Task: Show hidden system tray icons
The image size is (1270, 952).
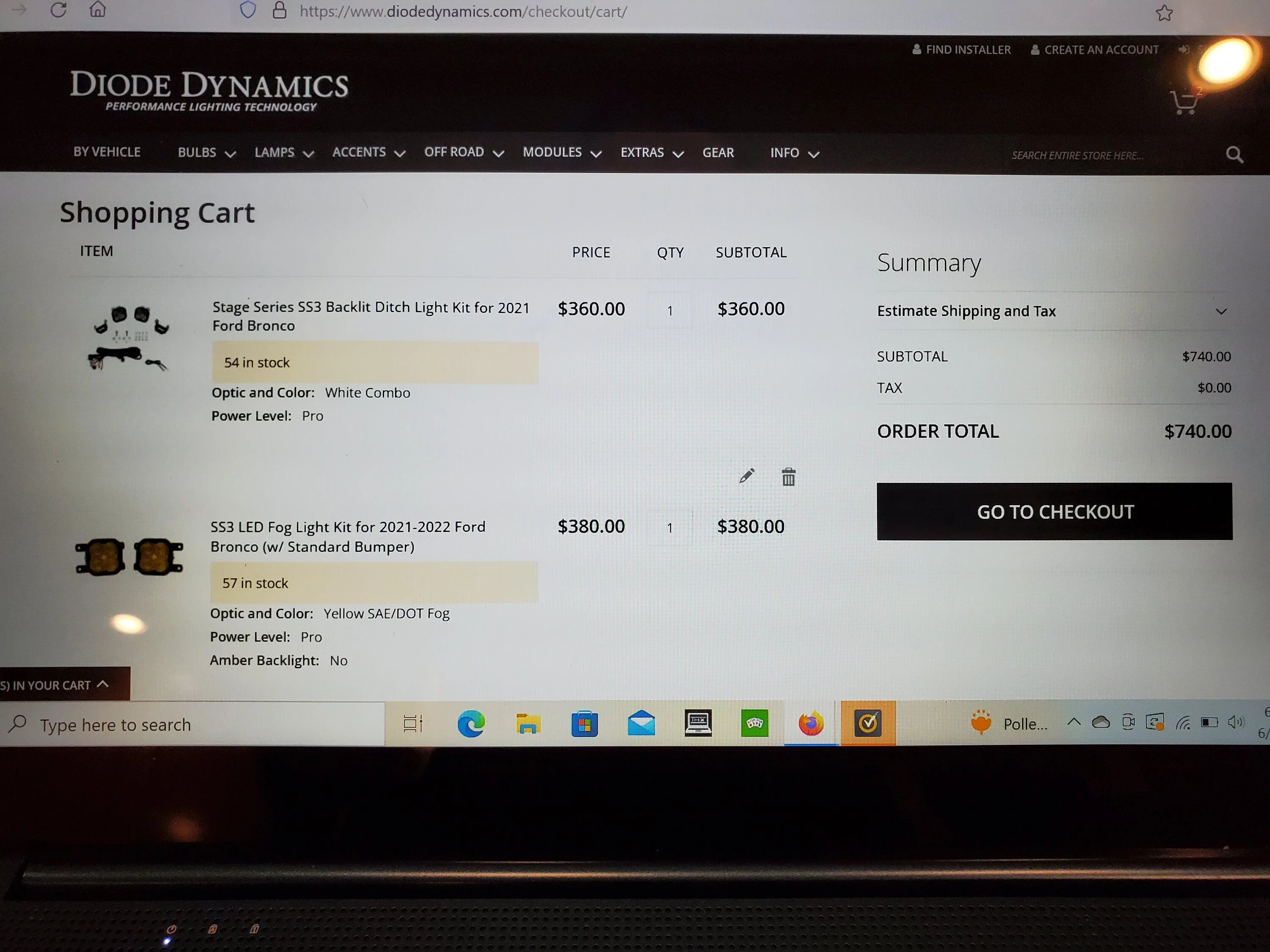Action: 1073,722
